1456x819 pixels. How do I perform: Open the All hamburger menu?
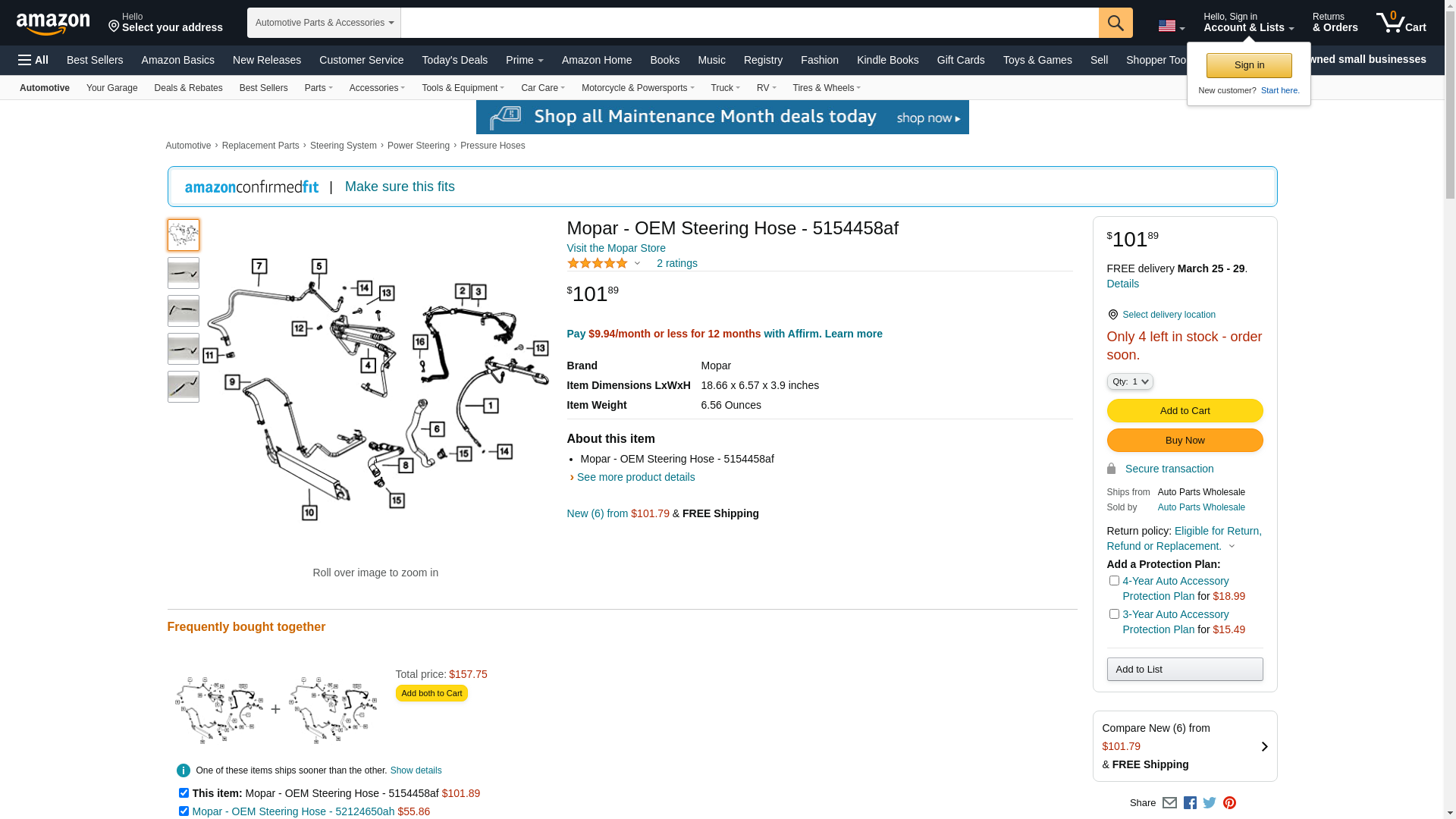(33, 60)
